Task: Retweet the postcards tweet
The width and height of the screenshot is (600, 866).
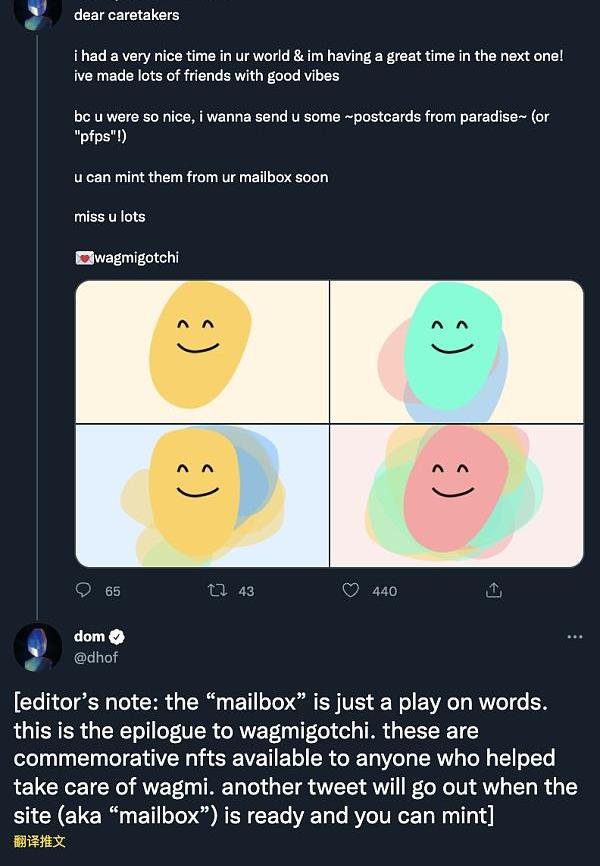Action: (x=216, y=590)
